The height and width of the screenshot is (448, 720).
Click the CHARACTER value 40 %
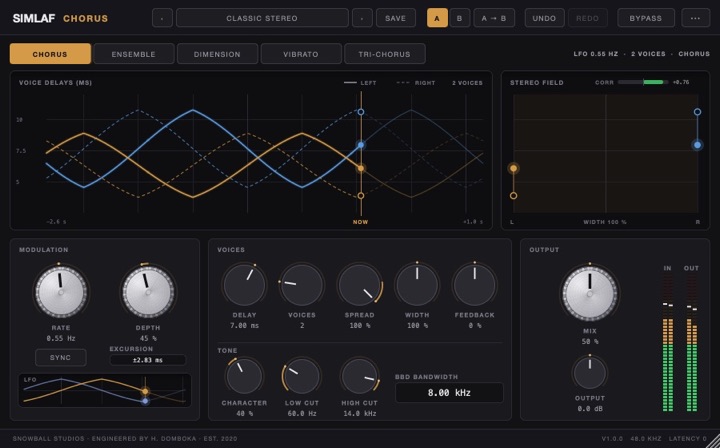(x=244, y=414)
